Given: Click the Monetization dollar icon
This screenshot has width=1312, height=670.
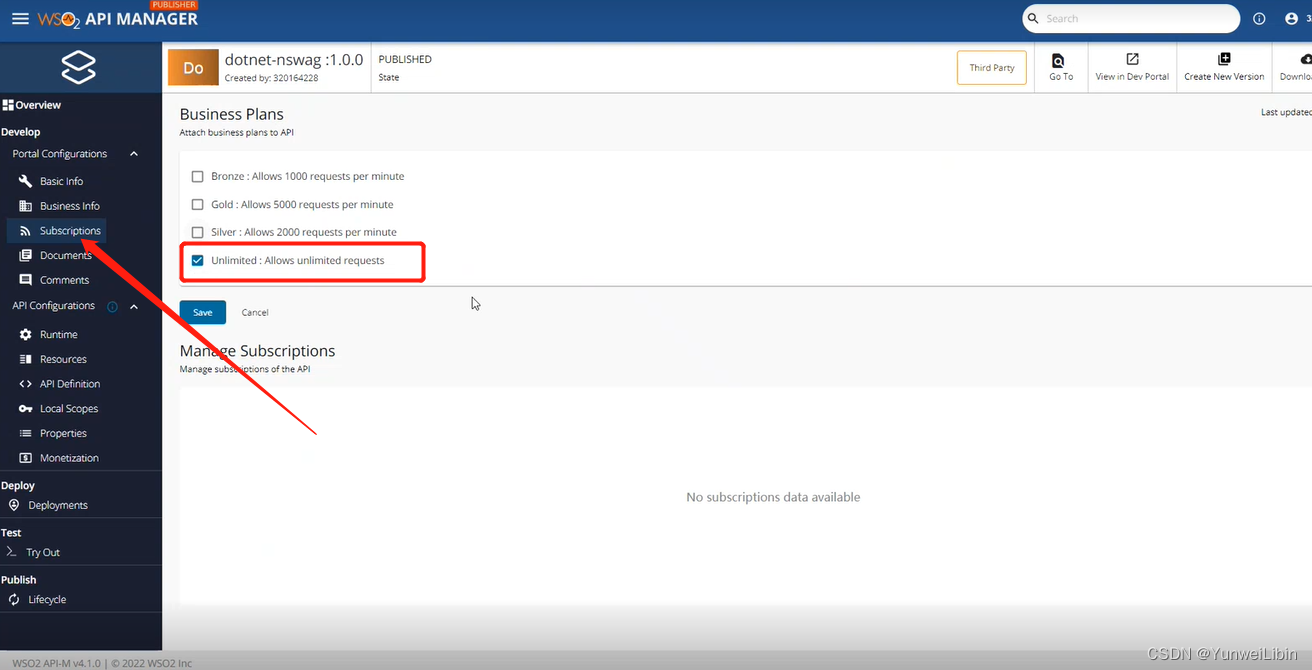Looking at the screenshot, I should click(x=26, y=458).
